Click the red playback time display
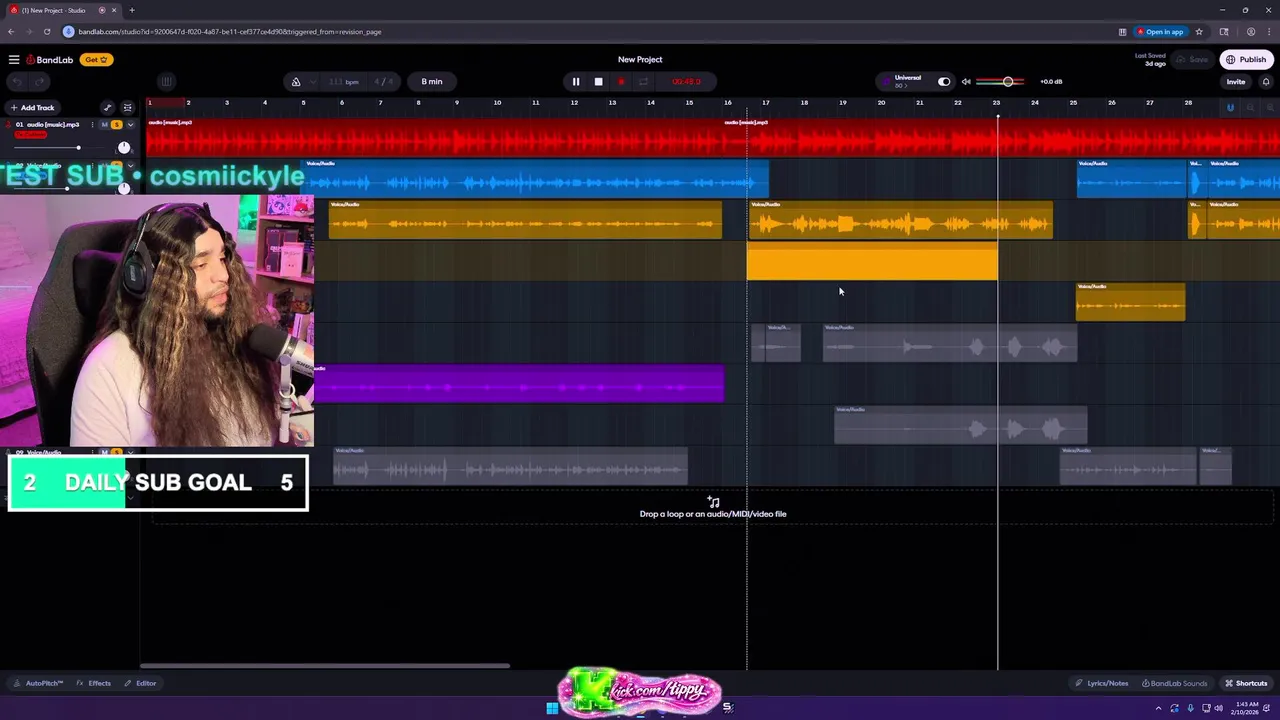This screenshot has height=720, width=1280. pyautogui.click(x=686, y=82)
